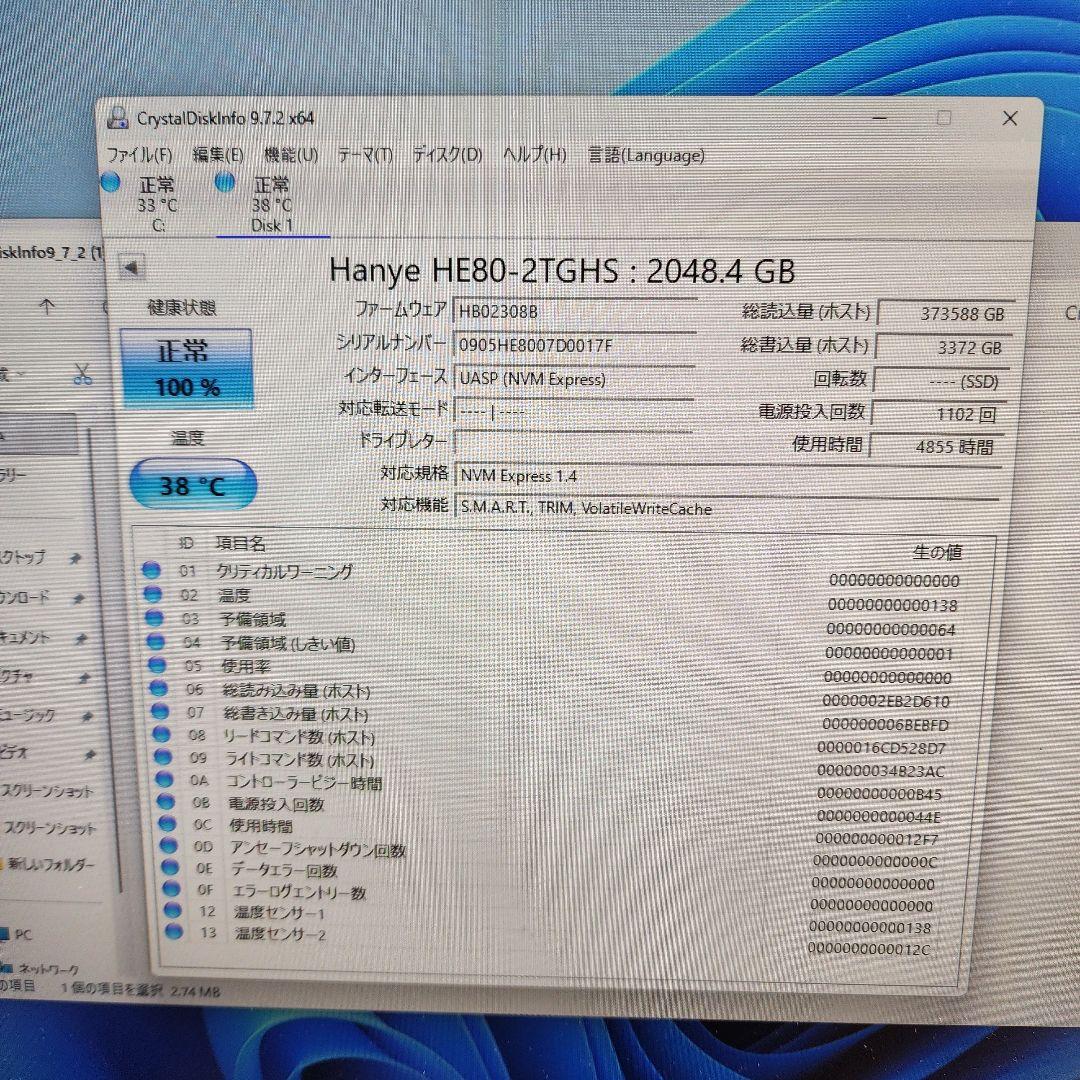Click status icon for リードコマンド数 (ホスト) row
The width and height of the screenshot is (1080, 1080).
pyautogui.click(x=161, y=734)
